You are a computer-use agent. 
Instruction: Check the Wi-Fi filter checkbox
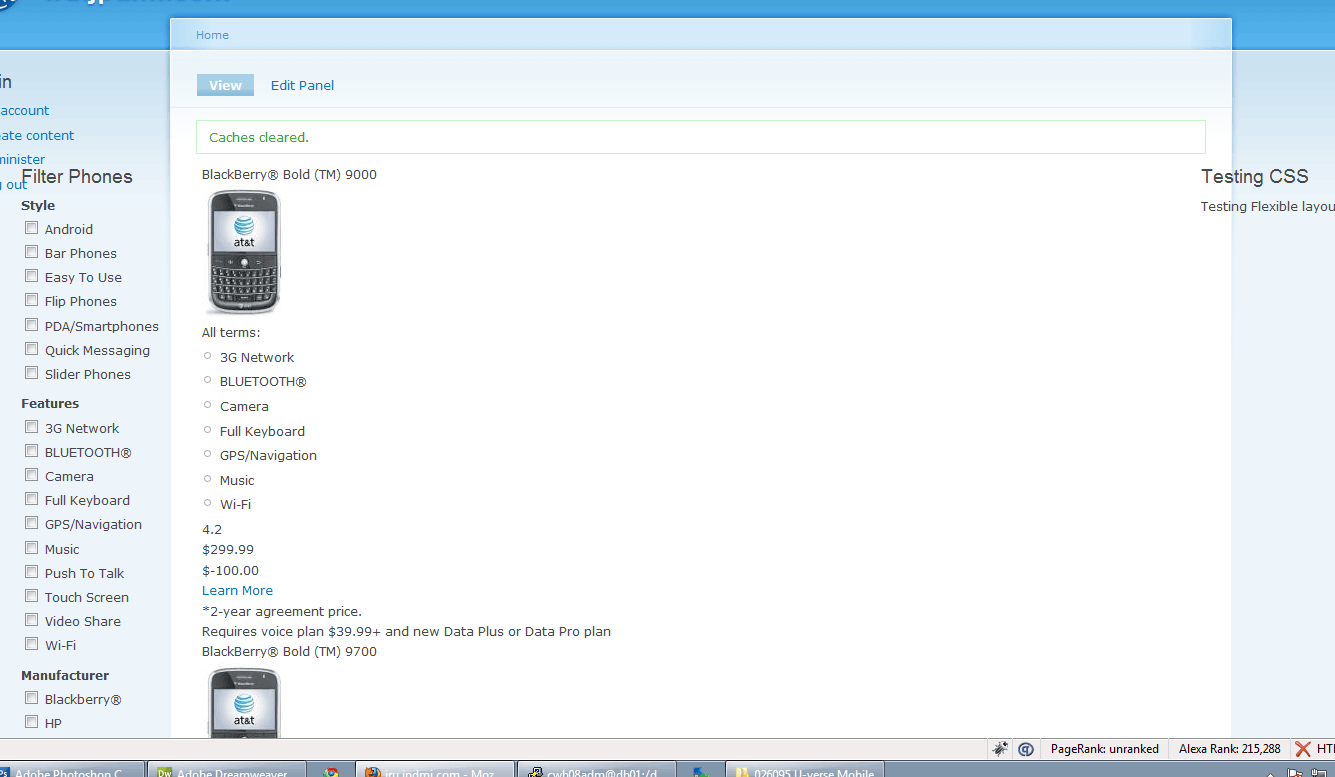(32, 644)
